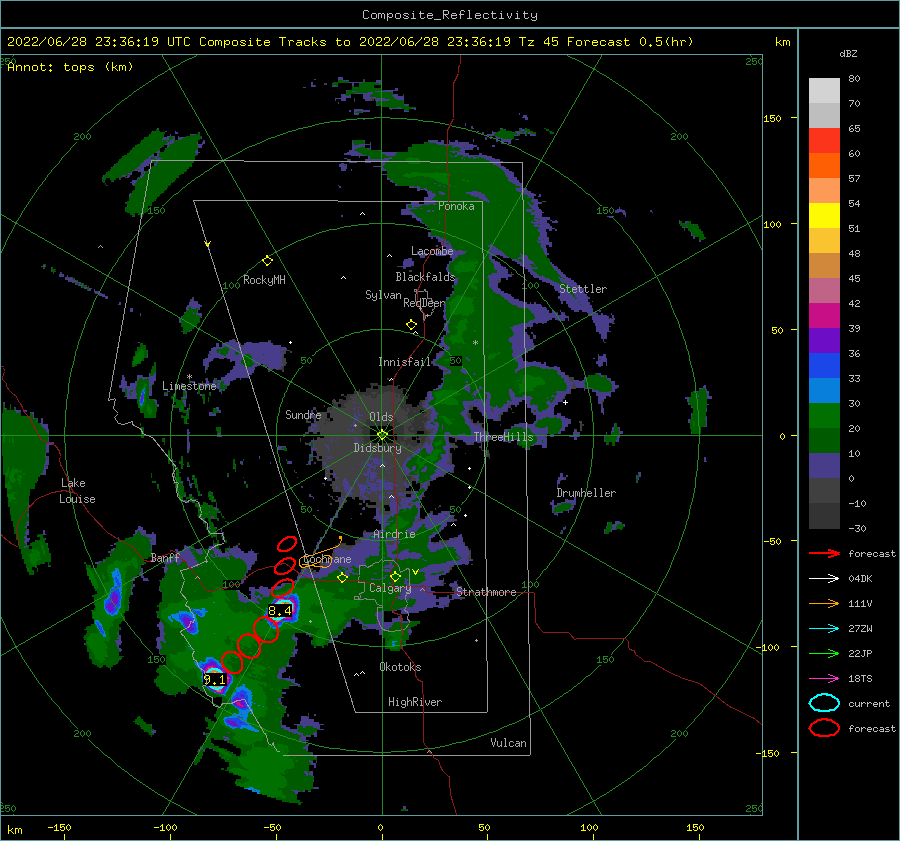Click the Okotoks label
The image size is (900, 841).
tap(400, 667)
